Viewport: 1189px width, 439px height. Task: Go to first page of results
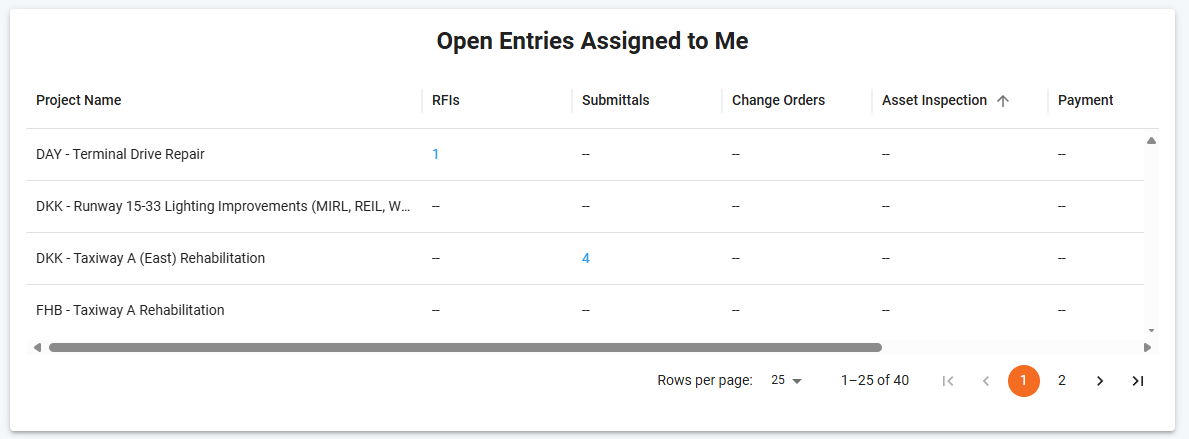948,381
